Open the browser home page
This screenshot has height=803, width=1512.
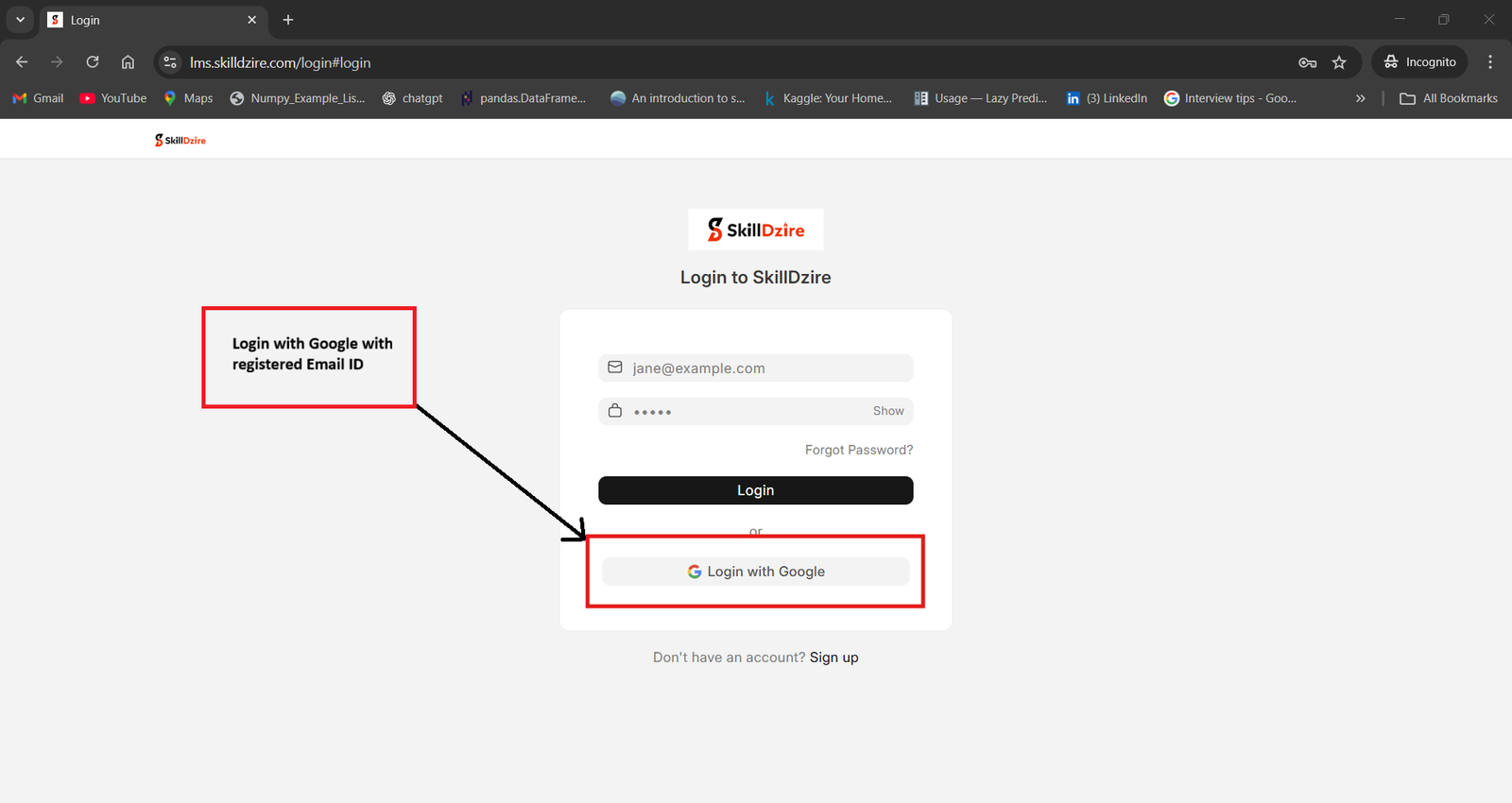(128, 62)
